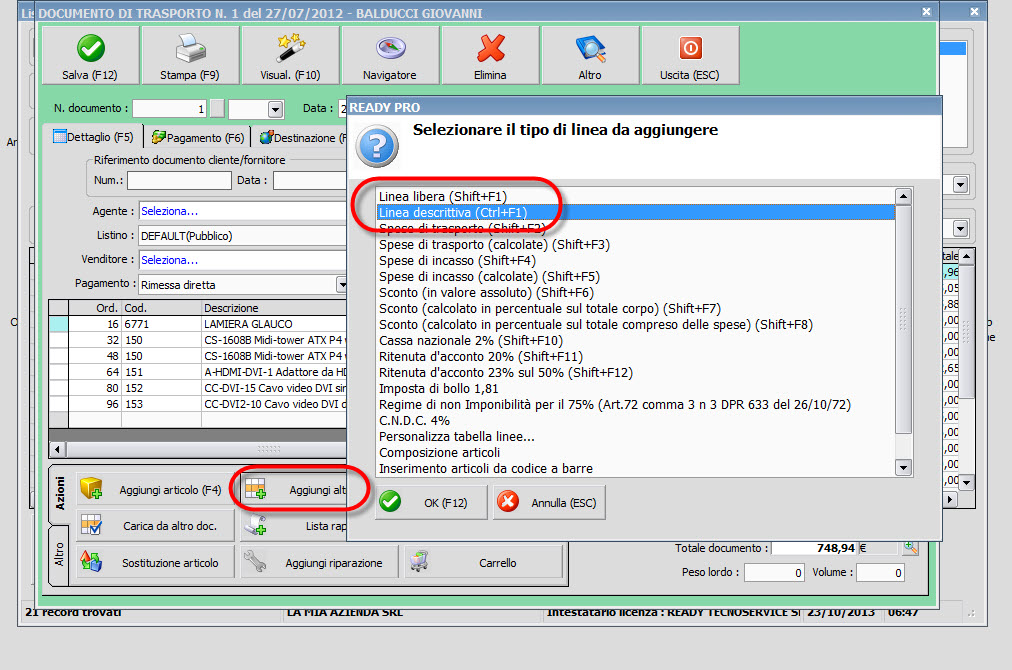Select C.N.D.C. 4% entry
The width and height of the screenshot is (1012, 670).
click(636, 420)
